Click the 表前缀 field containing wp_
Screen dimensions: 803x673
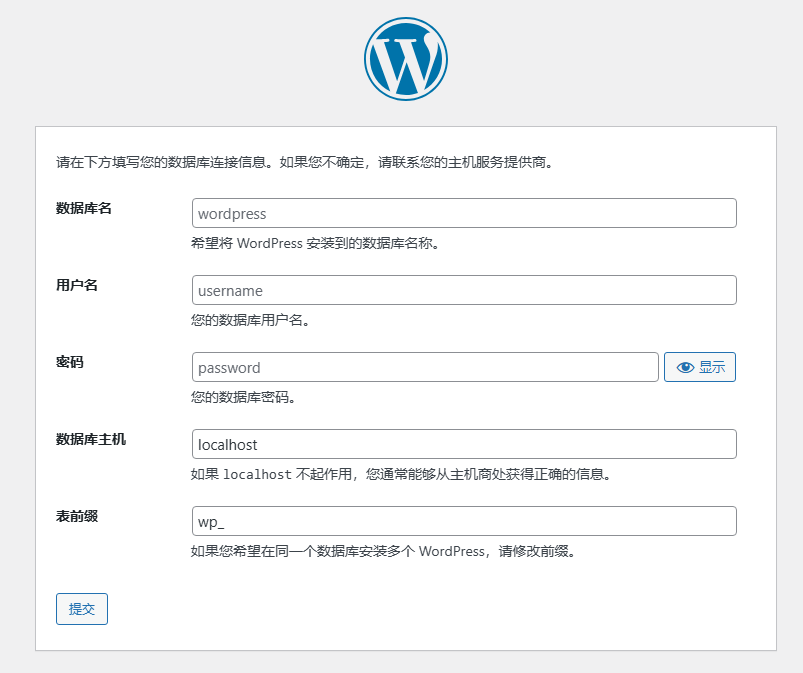click(x=464, y=521)
